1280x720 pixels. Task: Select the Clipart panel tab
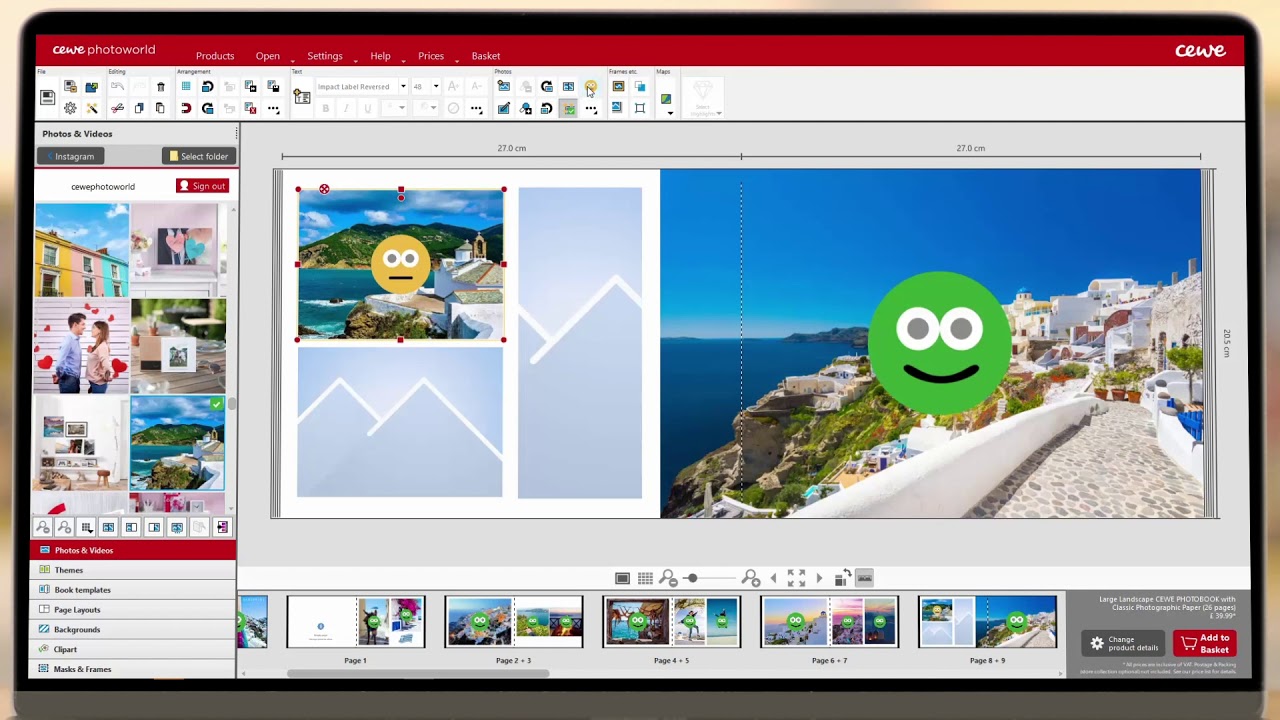point(133,649)
